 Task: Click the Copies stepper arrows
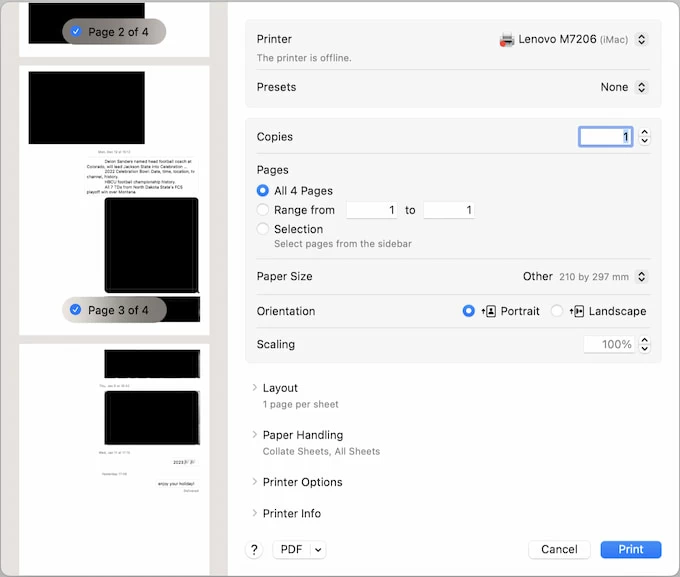(645, 137)
